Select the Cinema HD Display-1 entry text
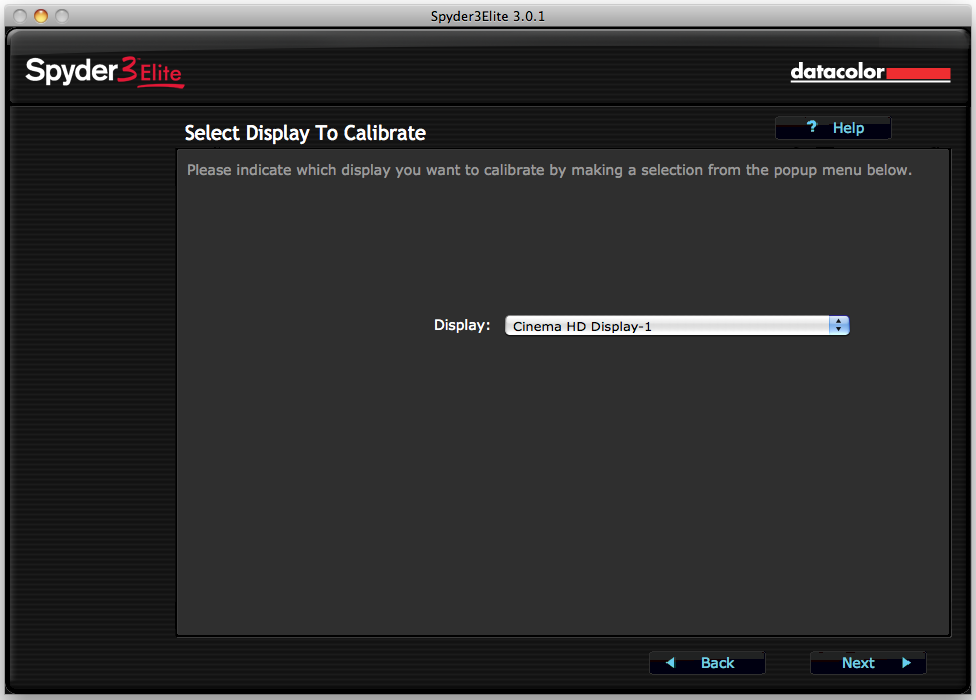This screenshot has height=700, width=976. (582, 326)
